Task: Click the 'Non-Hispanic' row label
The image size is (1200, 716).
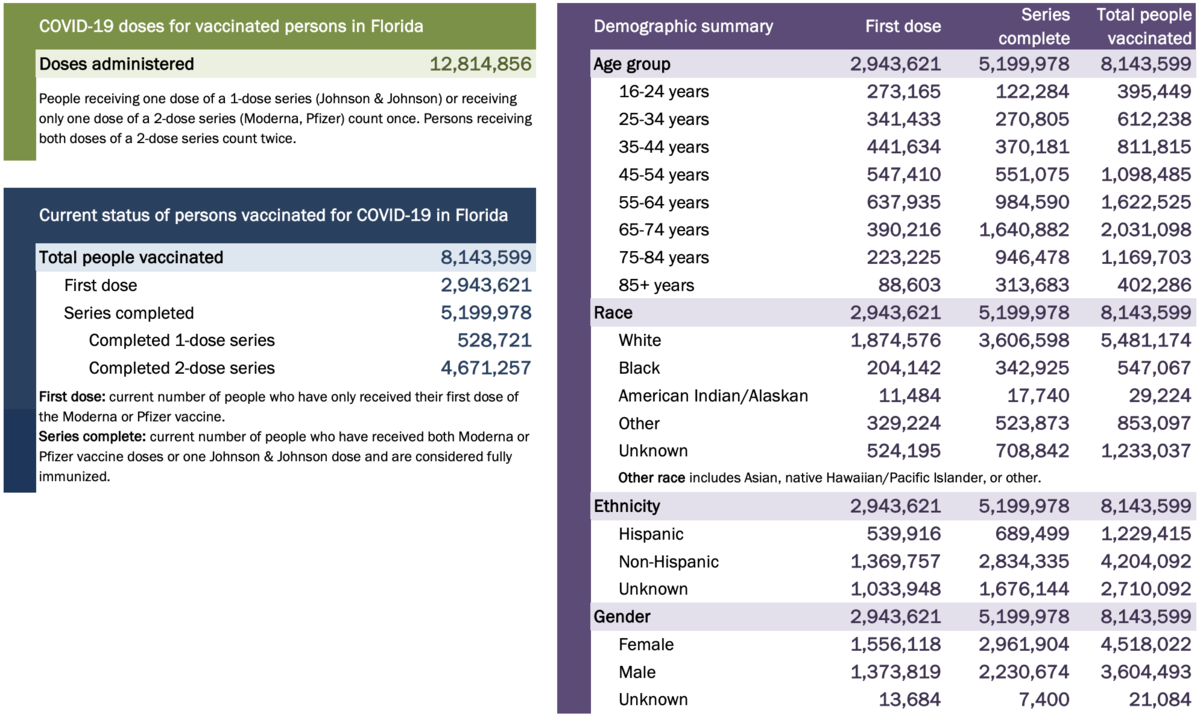Action: click(x=668, y=561)
